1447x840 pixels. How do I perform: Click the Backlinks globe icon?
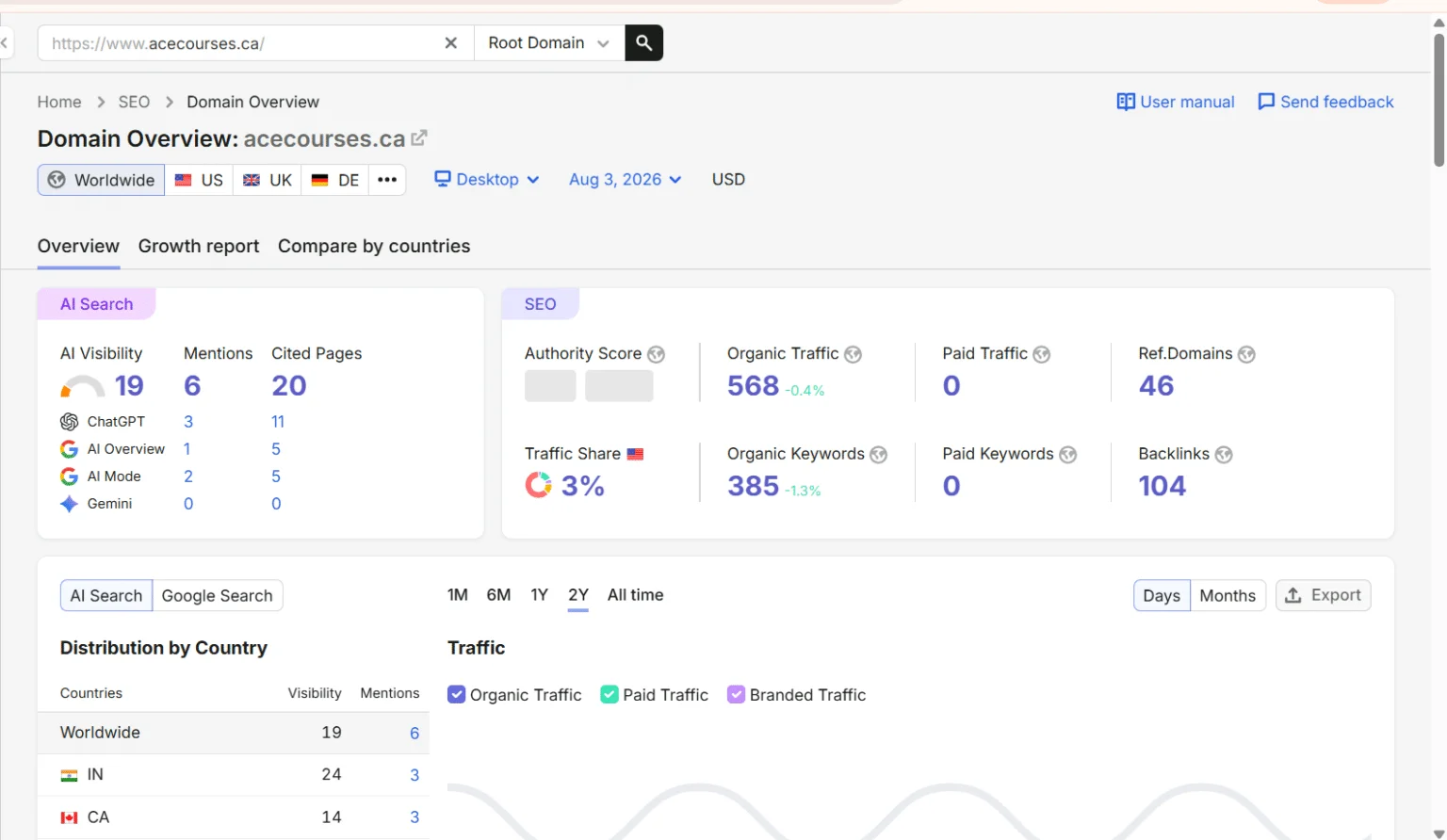tap(1224, 455)
